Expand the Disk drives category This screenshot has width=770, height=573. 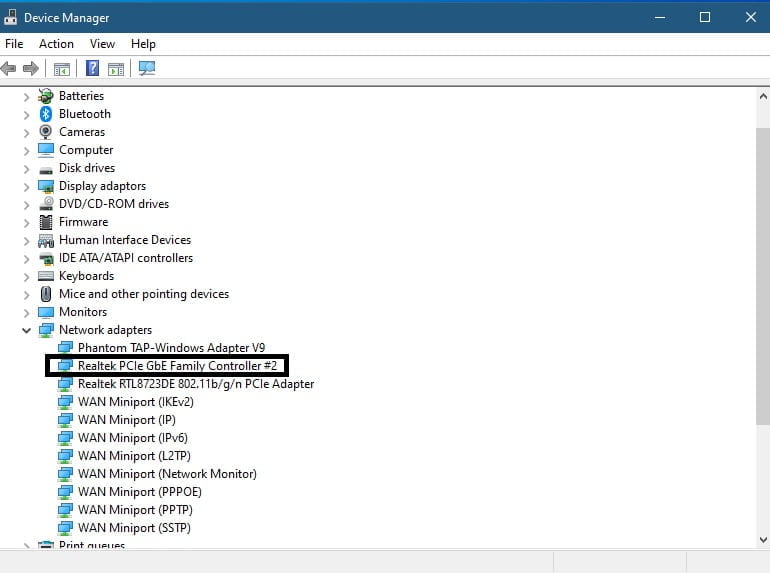[27, 168]
